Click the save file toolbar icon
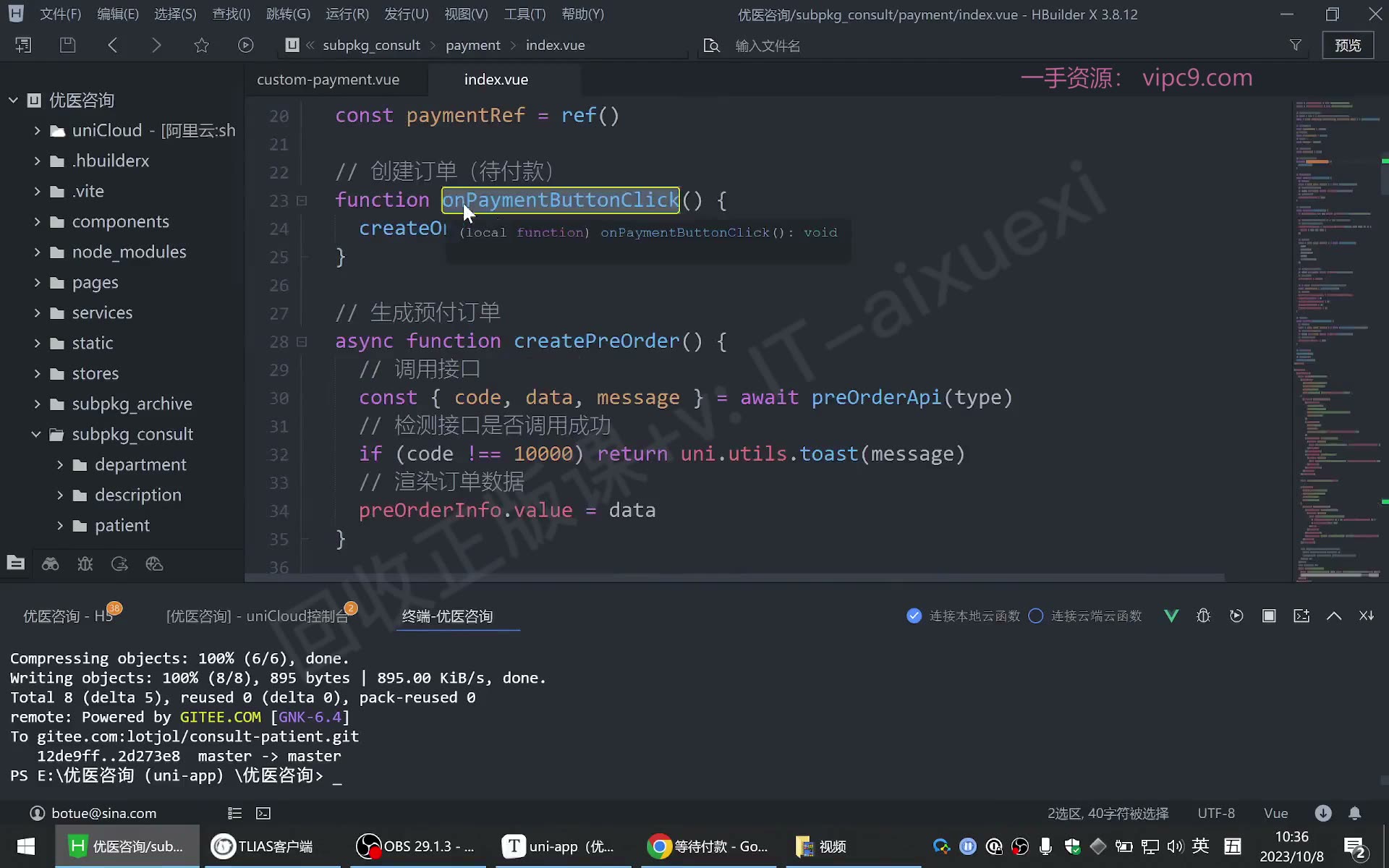This screenshot has width=1389, height=868. [x=67, y=45]
